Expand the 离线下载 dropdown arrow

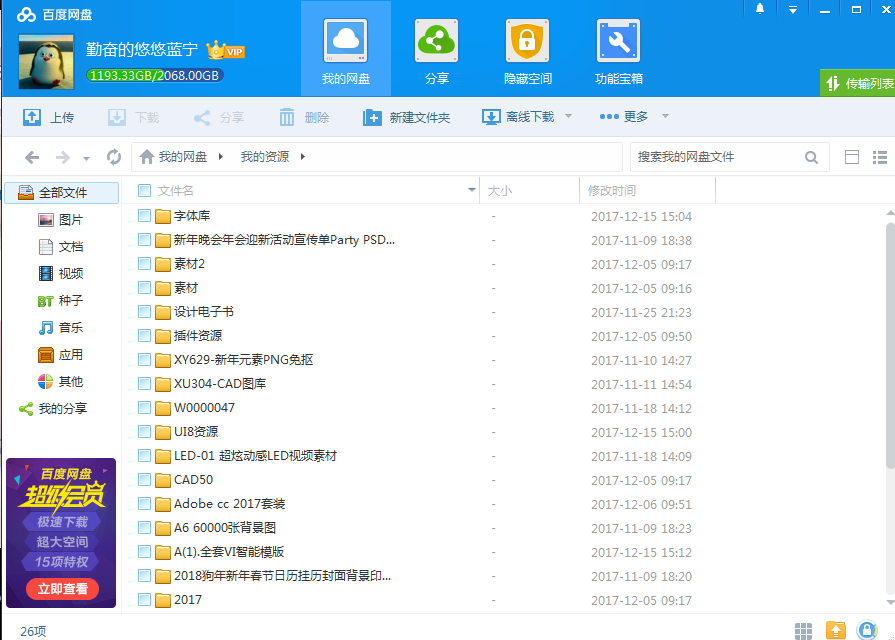(569, 116)
